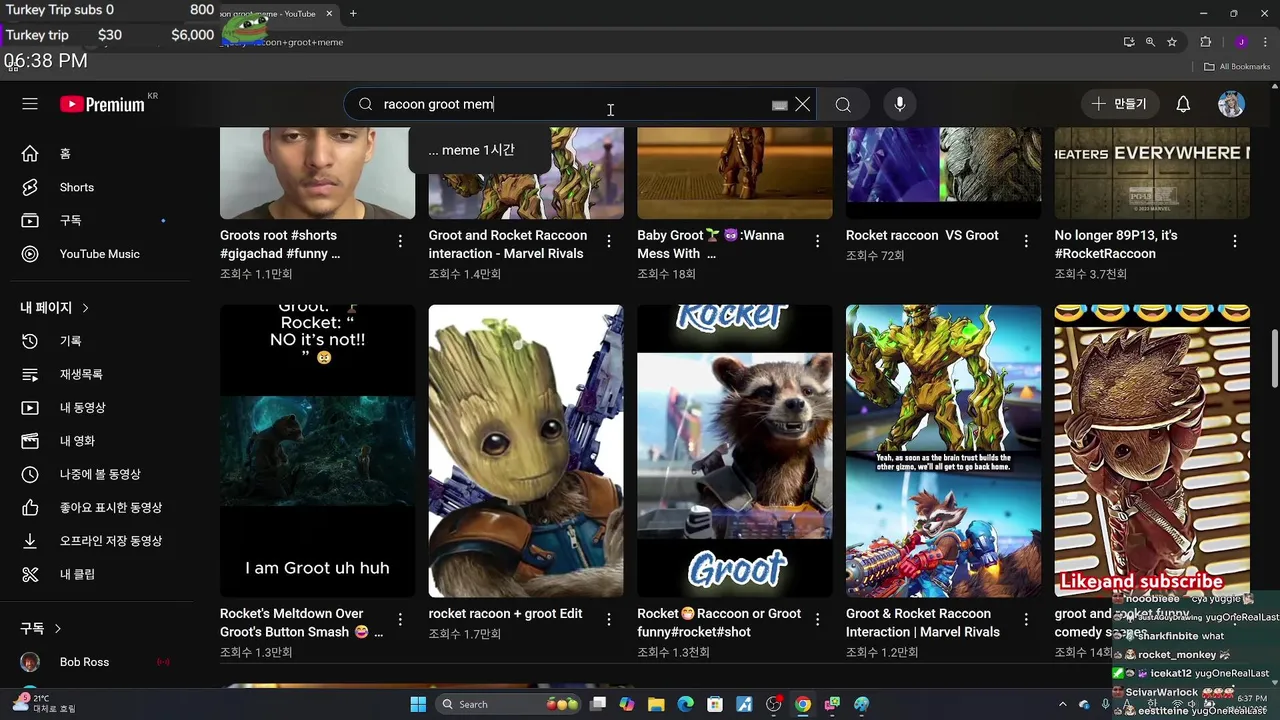Play the Marvel Rivals Groot & Rocket thumbnail

(943, 451)
